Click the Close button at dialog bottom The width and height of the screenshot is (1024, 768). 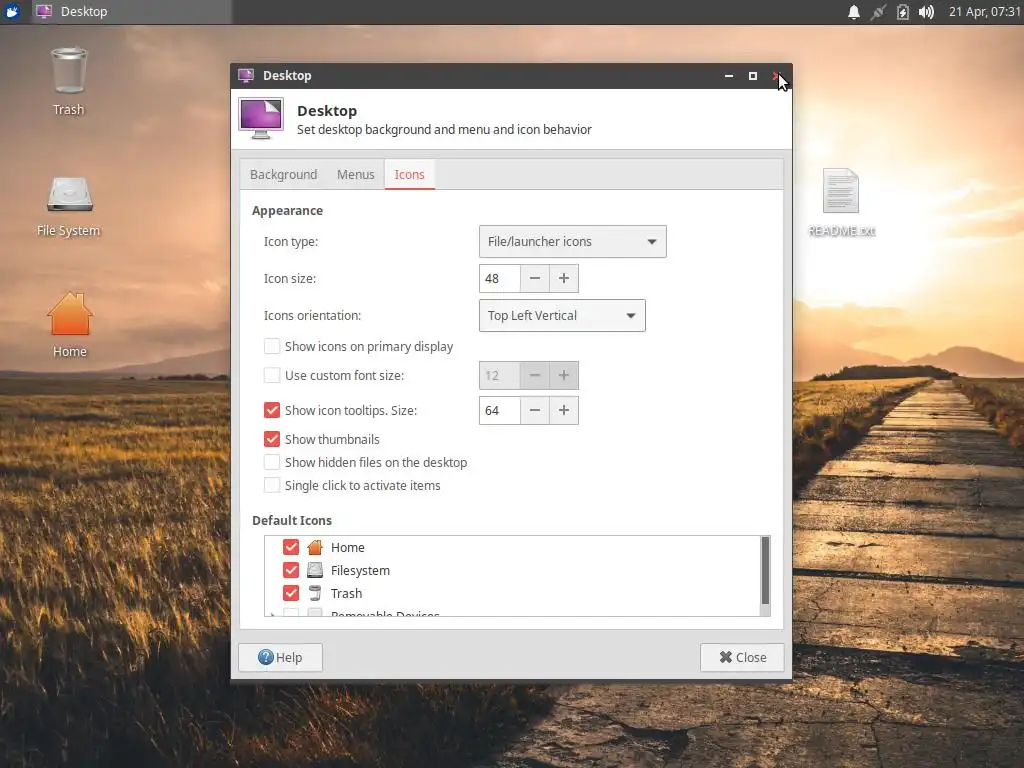[742, 657]
